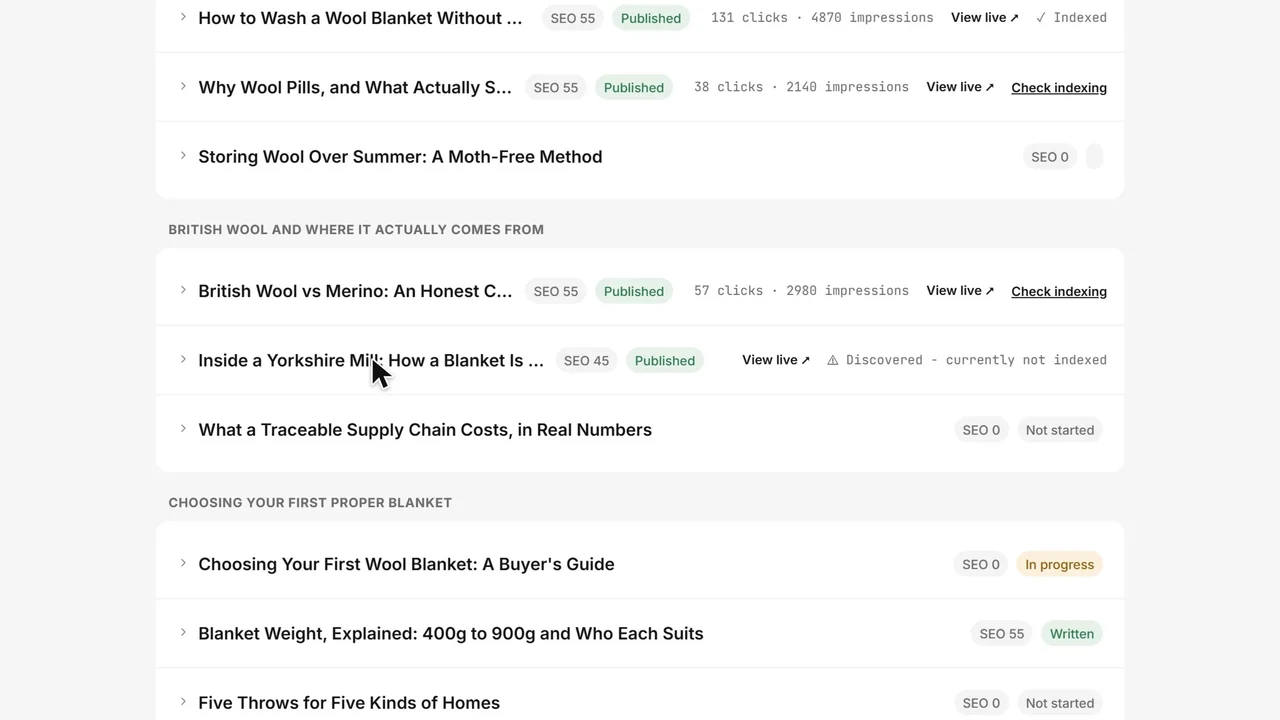
Task: Click the warning icon beside 'Discovered - currently not indexed'
Action: (833, 360)
